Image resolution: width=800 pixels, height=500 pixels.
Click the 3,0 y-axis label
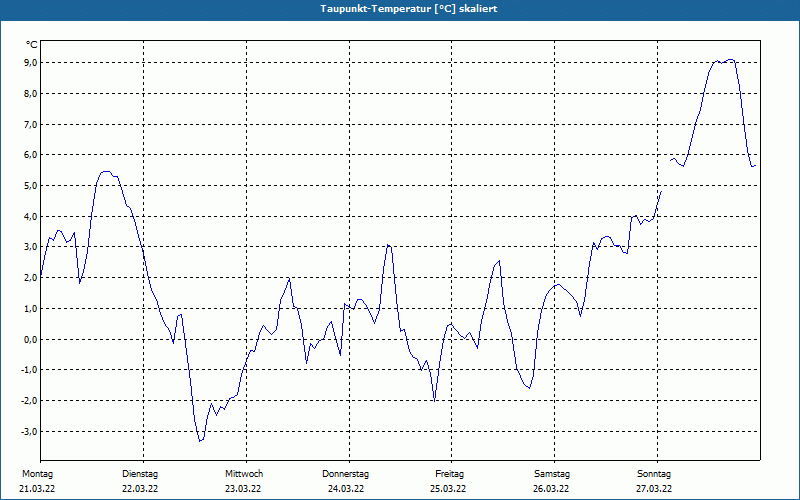[31, 247]
